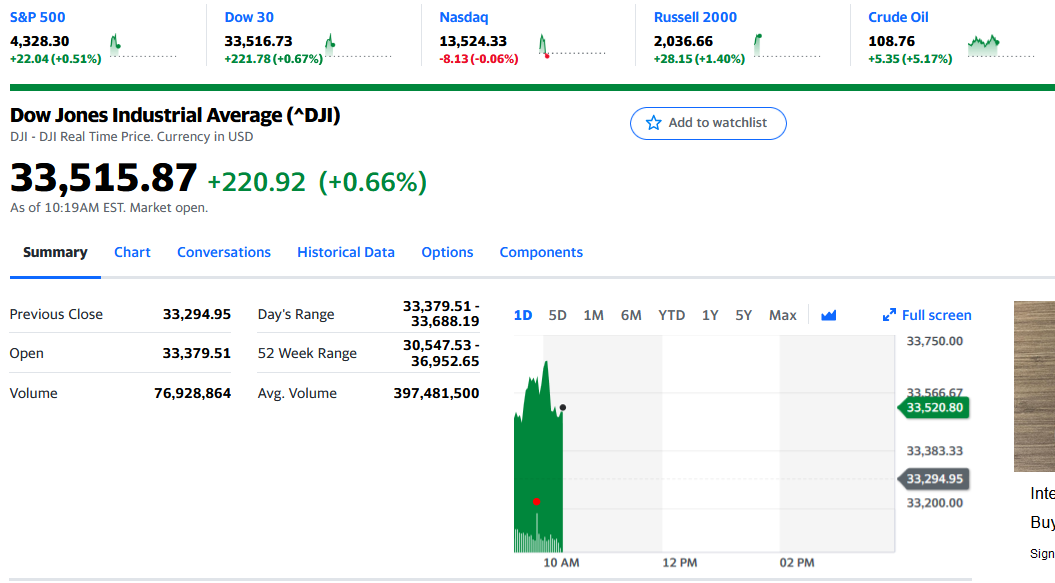The width and height of the screenshot is (1055, 583).
Task: Open the Crude Oil mini sparkline chart
Action: (1001, 47)
